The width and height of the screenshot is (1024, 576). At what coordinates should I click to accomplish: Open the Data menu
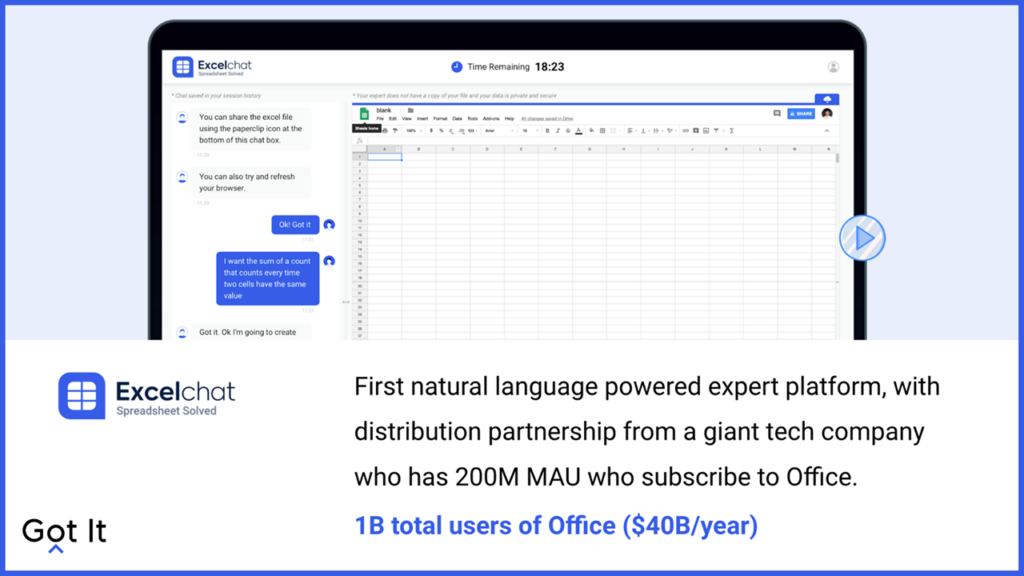(457, 119)
